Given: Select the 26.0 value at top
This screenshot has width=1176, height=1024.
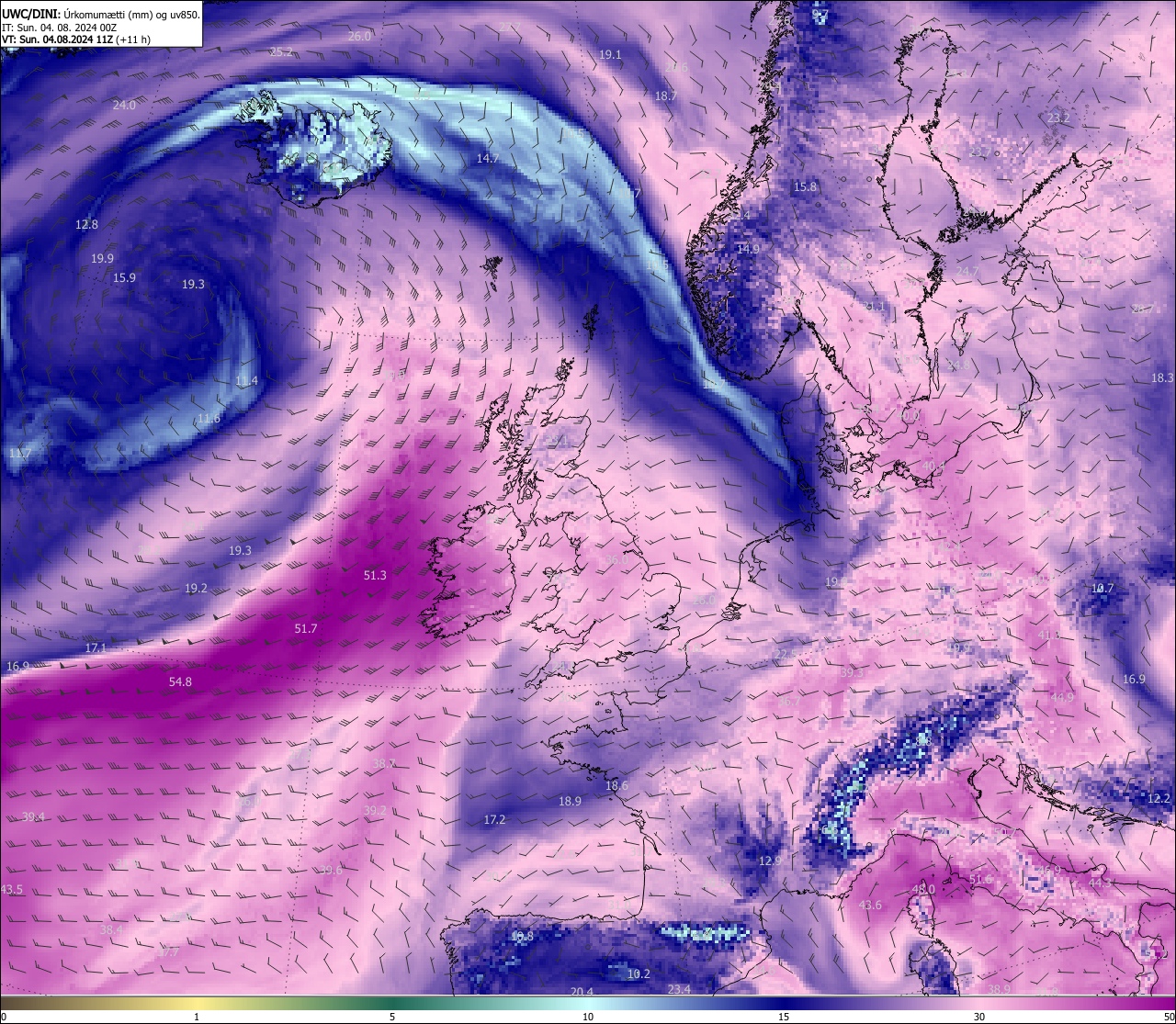Looking at the screenshot, I should [359, 36].
